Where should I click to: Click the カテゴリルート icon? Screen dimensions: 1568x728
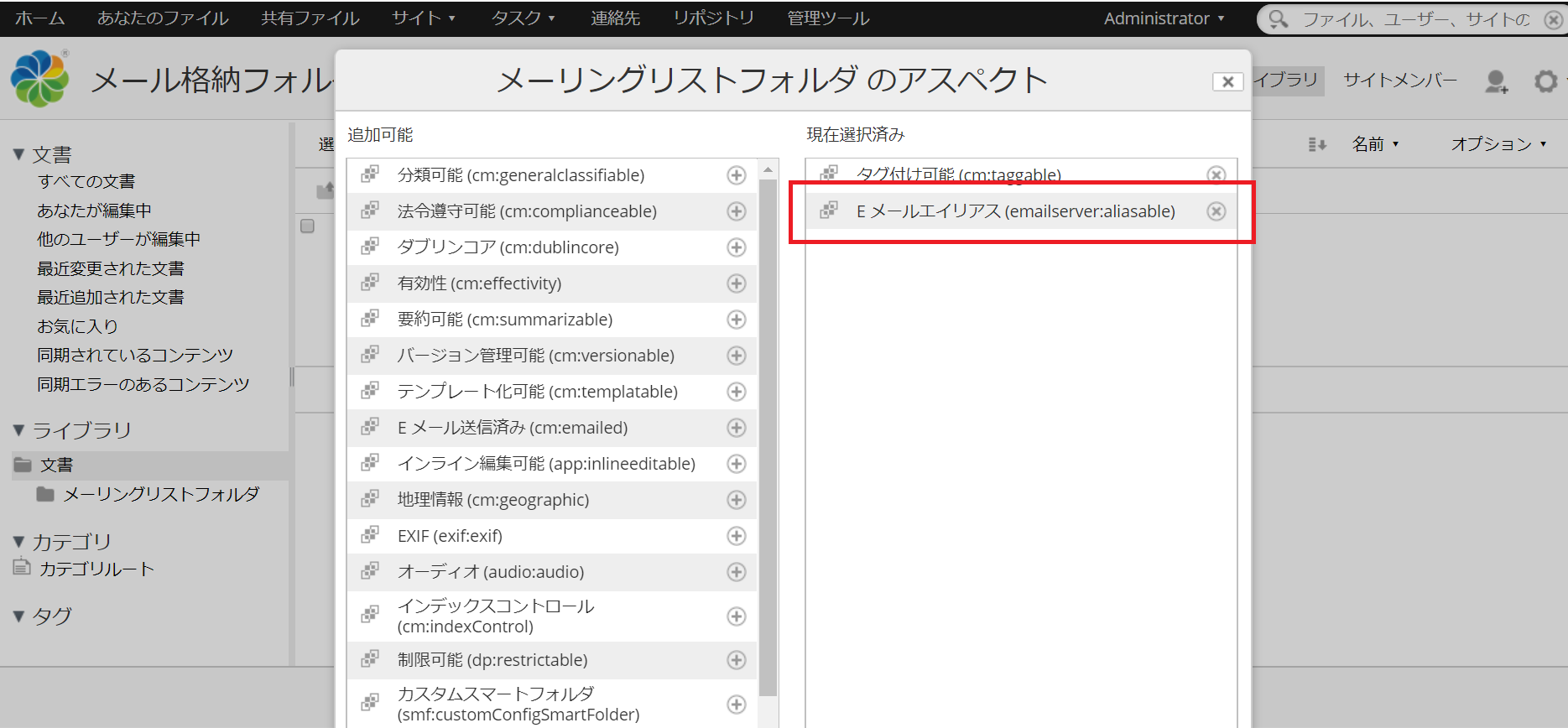pyautogui.click(x=22, y=567)
